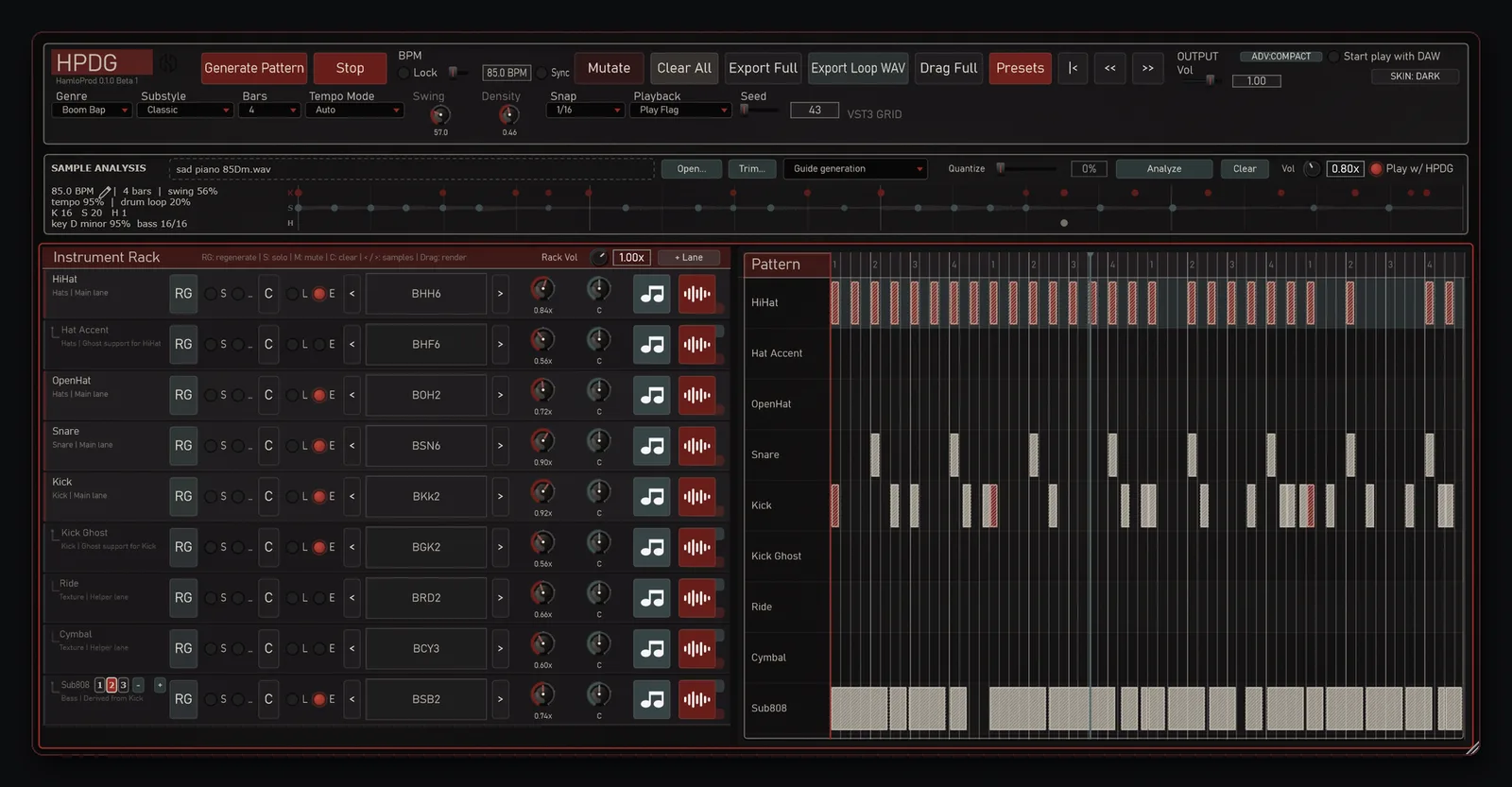Select the previous sample before BSN6
The width and height of the screenshot is (1512, 787).
(x=352, y=446)
